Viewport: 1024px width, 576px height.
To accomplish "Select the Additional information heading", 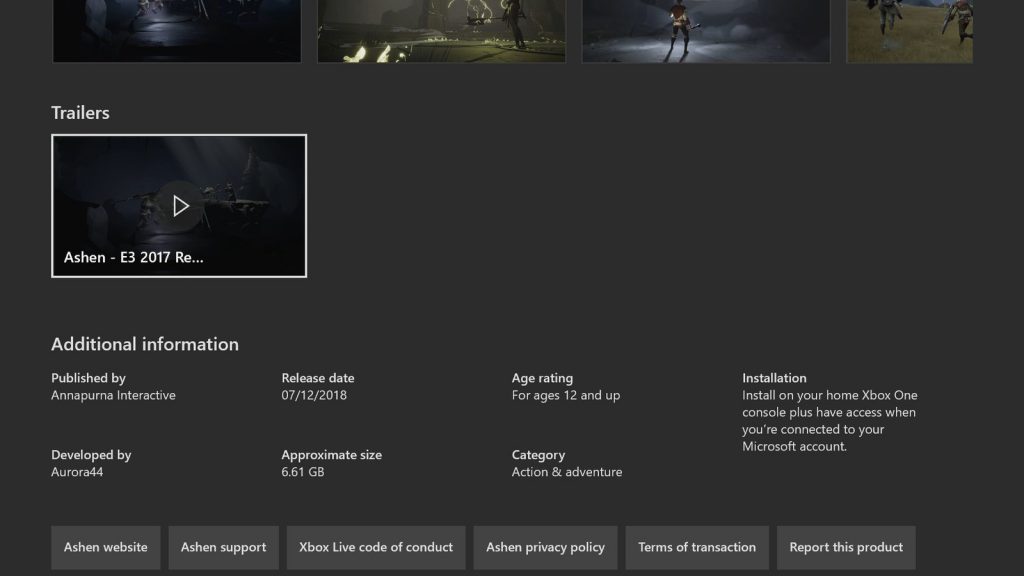I will tap(145, 344).
